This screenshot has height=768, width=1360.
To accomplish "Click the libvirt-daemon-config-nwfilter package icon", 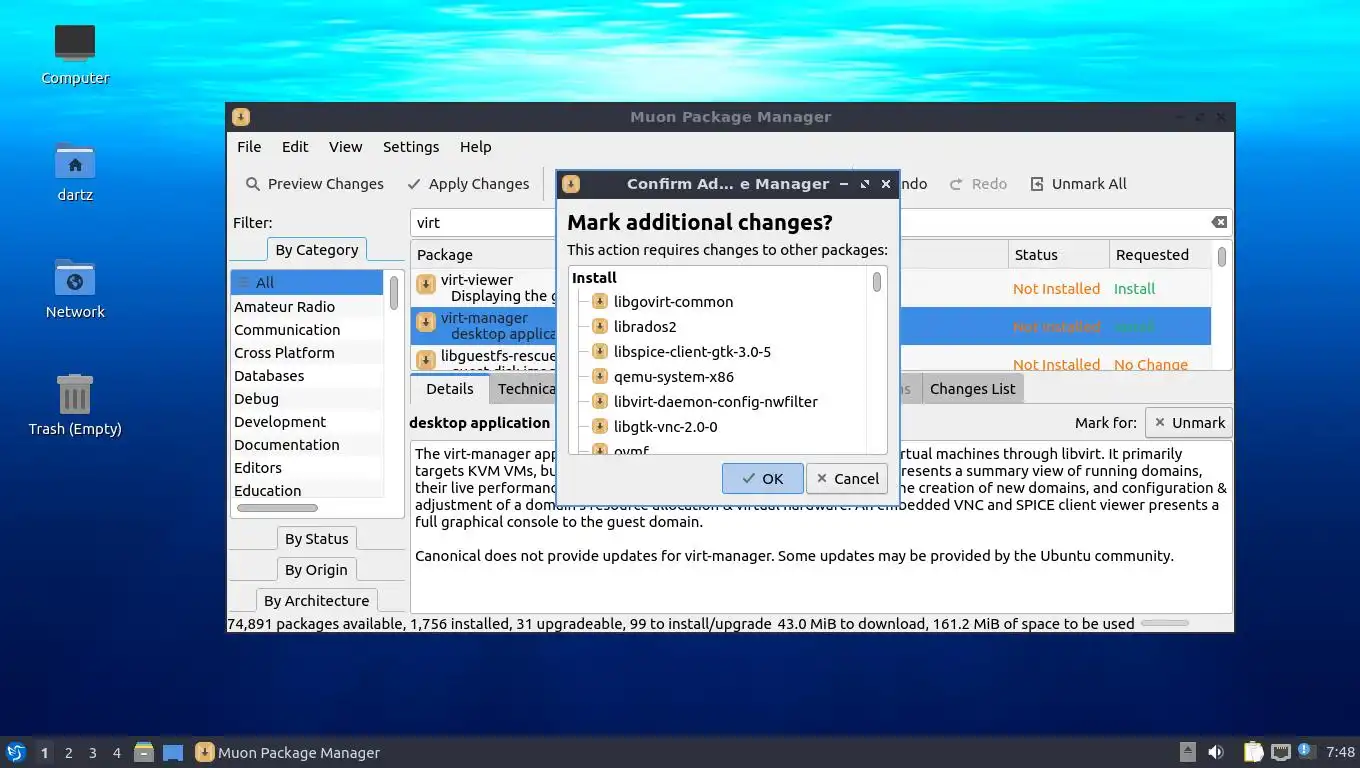I will point(600,402).
